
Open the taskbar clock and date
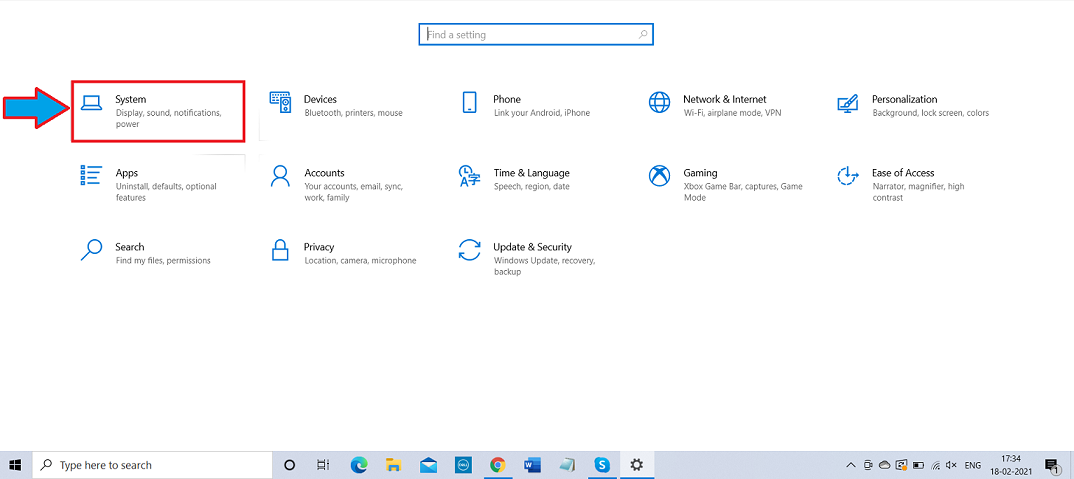pos(1009,465)
